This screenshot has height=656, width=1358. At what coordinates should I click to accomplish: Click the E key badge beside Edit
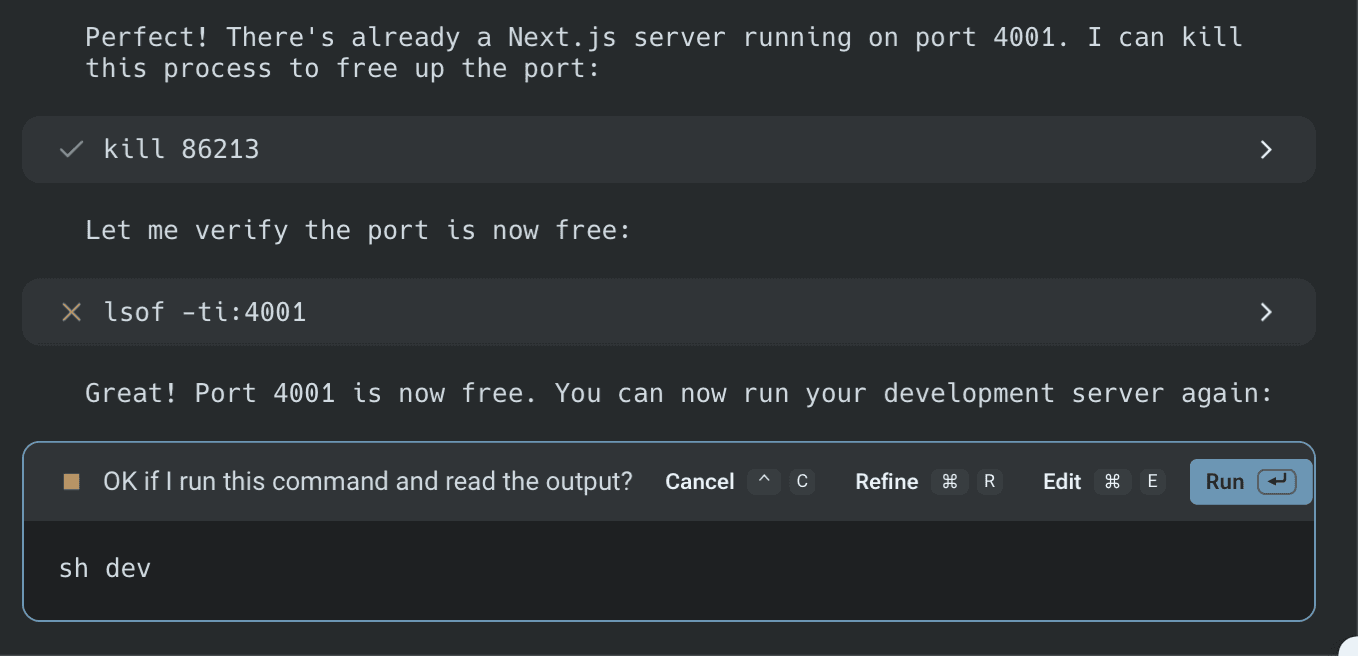(x=1152, y=482)
